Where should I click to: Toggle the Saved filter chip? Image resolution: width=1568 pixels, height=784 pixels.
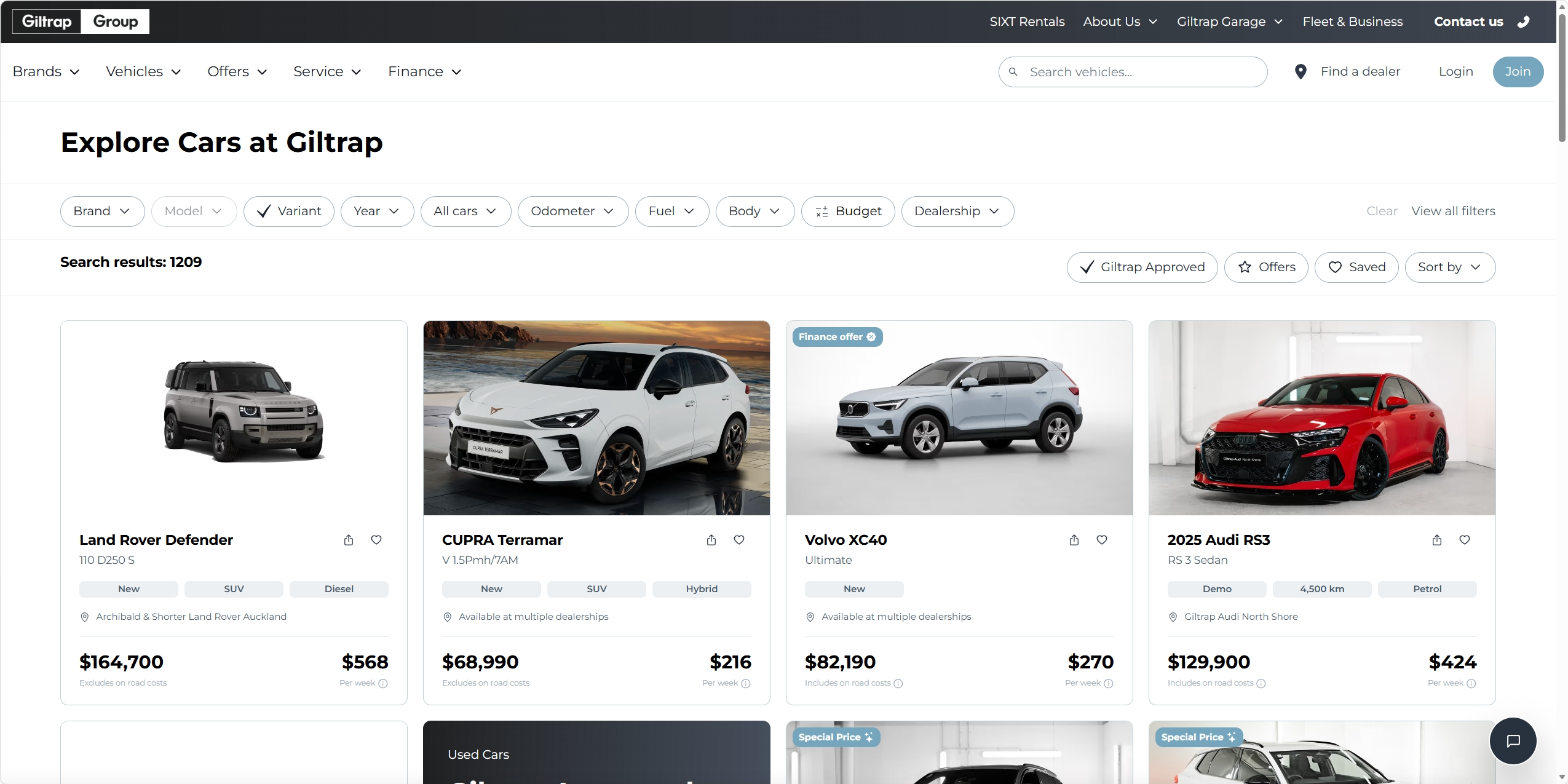1356,267
